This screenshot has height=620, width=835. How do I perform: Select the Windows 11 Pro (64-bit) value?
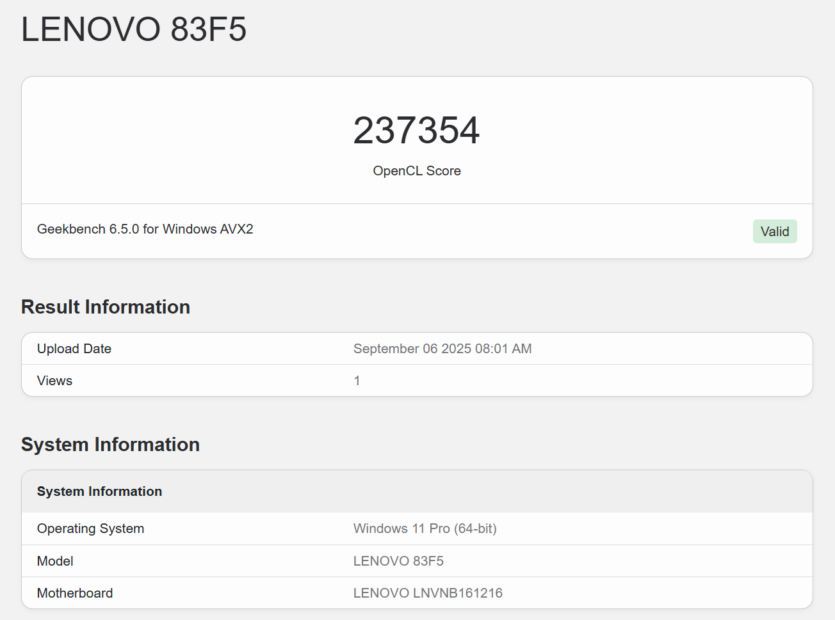425,528
